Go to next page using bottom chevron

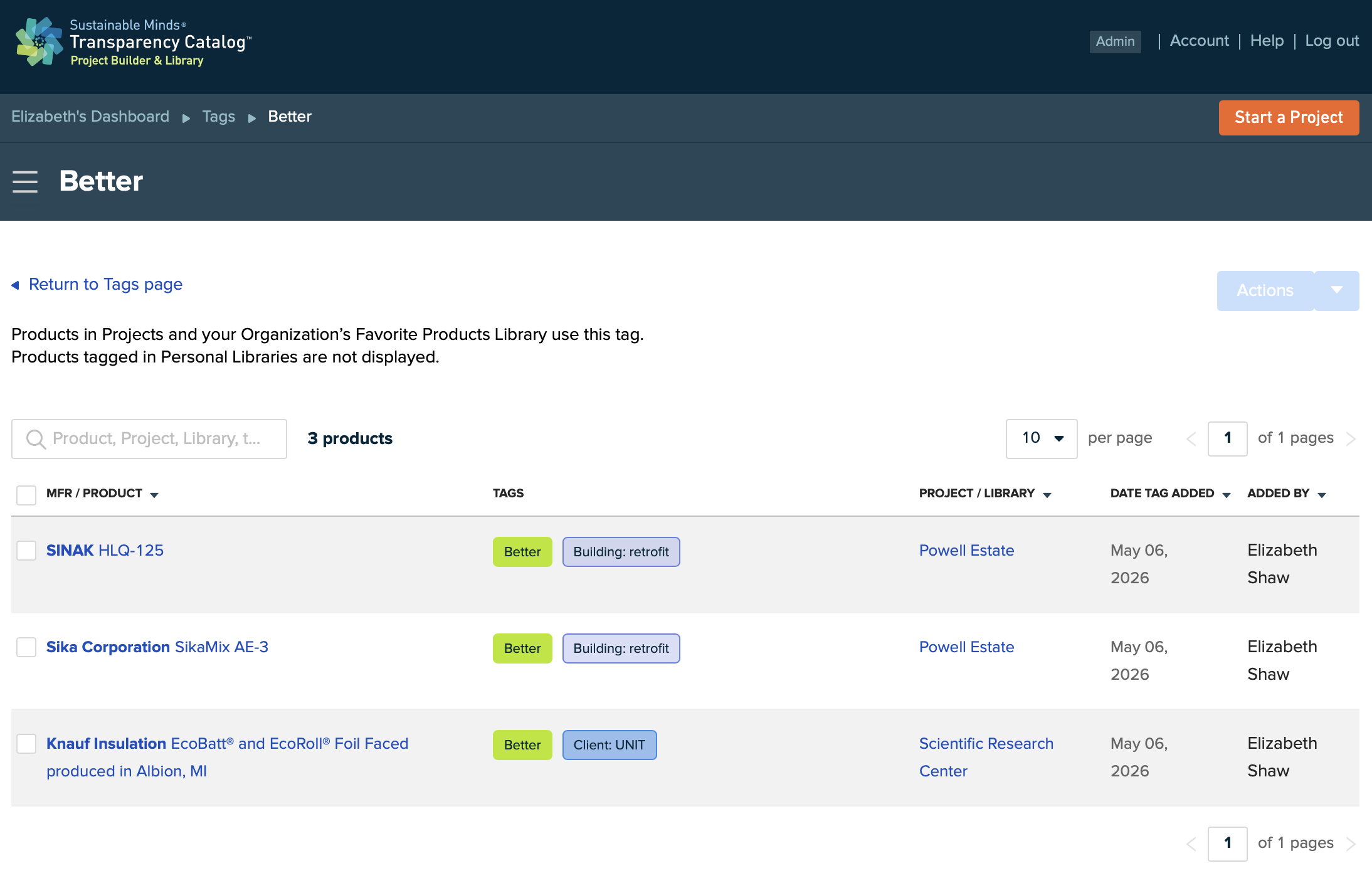coord(1351,844)
